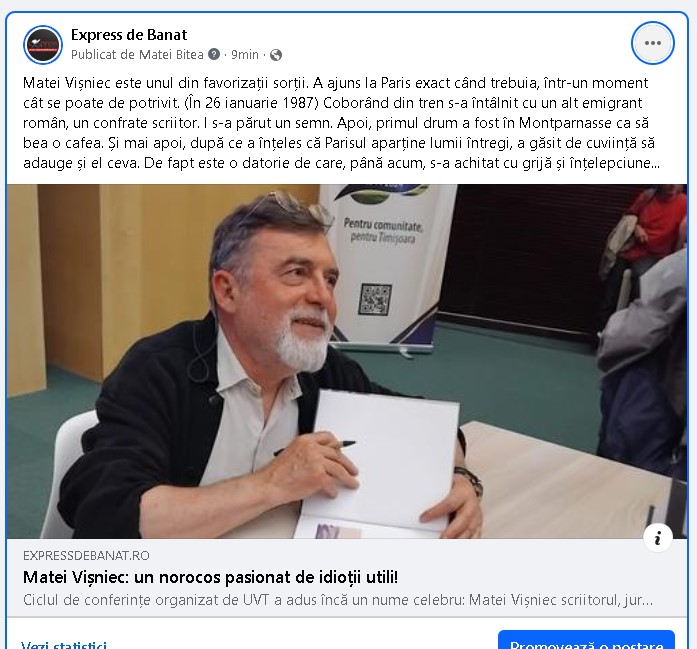This screenshot has width=697, height=649.
Task: Click the question mark icon beside Matei Bitea
Action: click(x=214, y=54)
